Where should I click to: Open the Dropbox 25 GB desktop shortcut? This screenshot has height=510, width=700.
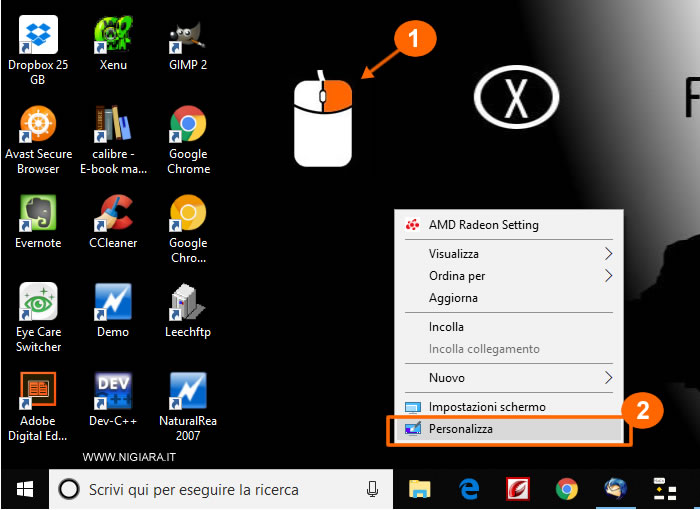pyautogui.click(x=38, y=36)
